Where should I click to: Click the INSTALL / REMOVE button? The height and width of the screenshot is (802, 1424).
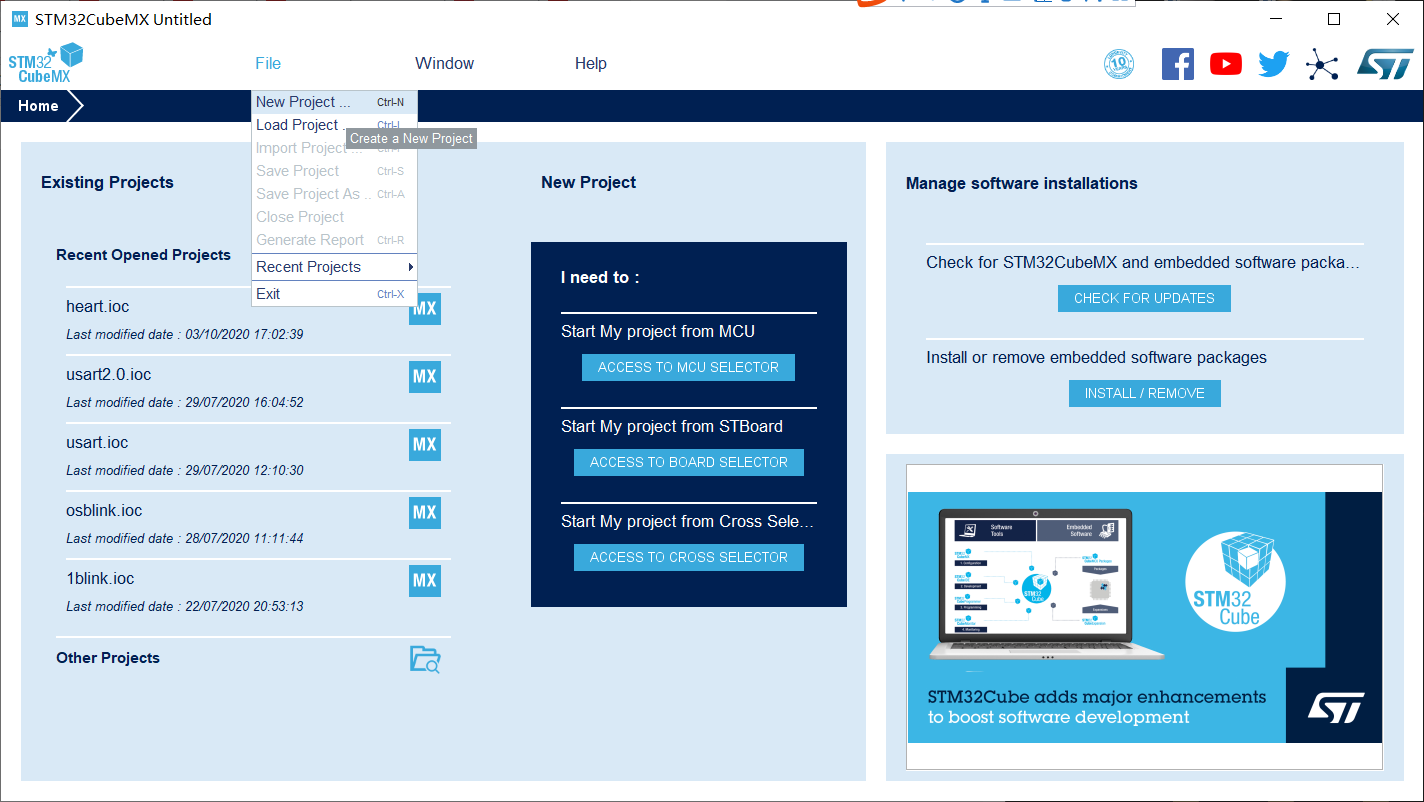pos(1144,393)
